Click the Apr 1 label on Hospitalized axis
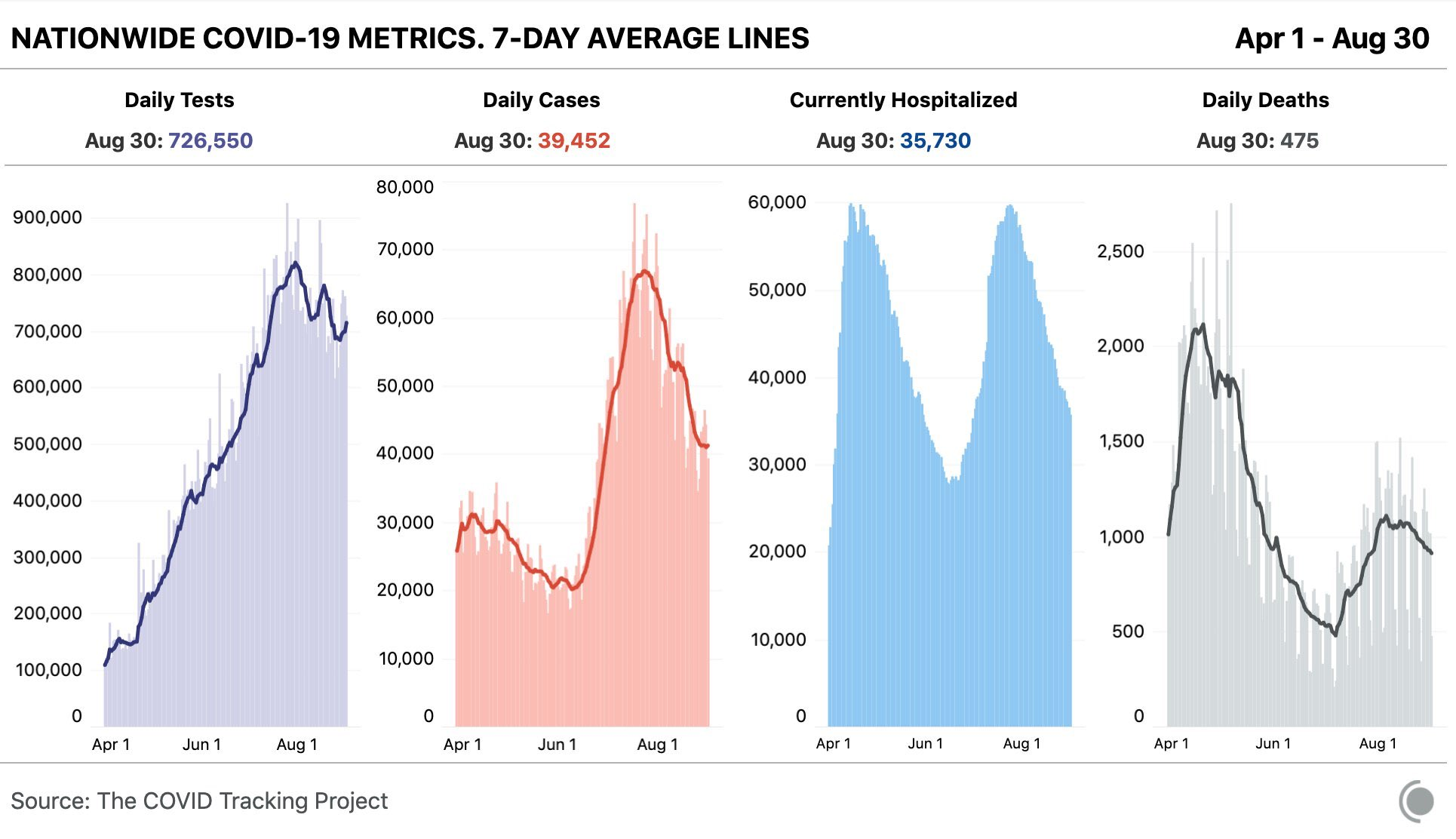Viewport: 1456px width, 839px height. tap(834, 744)
